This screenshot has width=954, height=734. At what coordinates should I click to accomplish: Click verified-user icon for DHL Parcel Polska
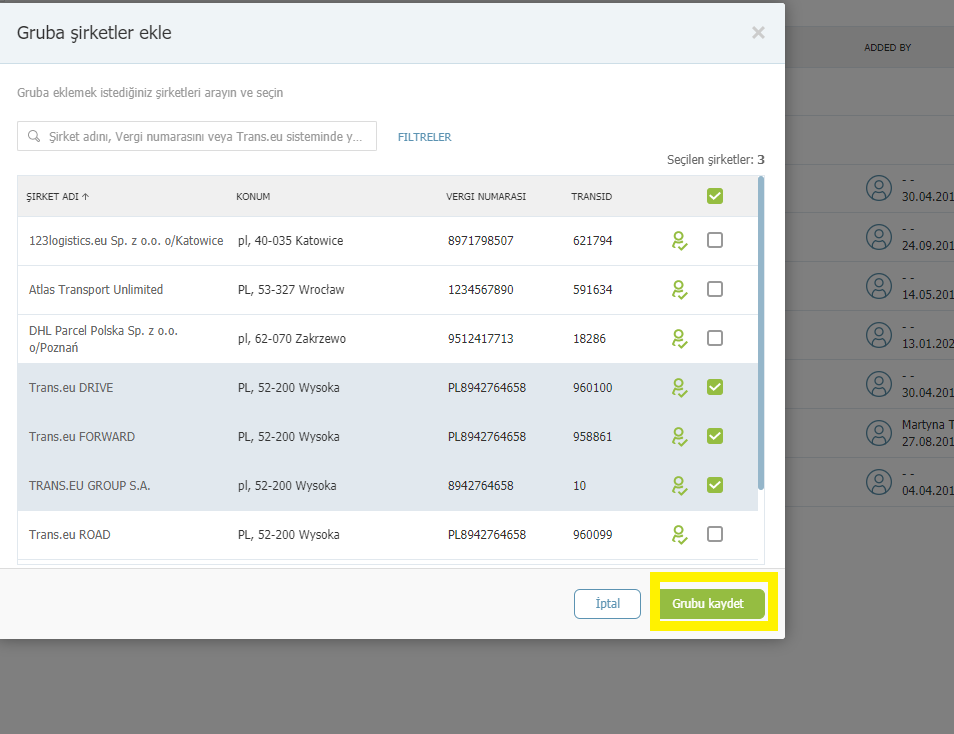[679, 339]
